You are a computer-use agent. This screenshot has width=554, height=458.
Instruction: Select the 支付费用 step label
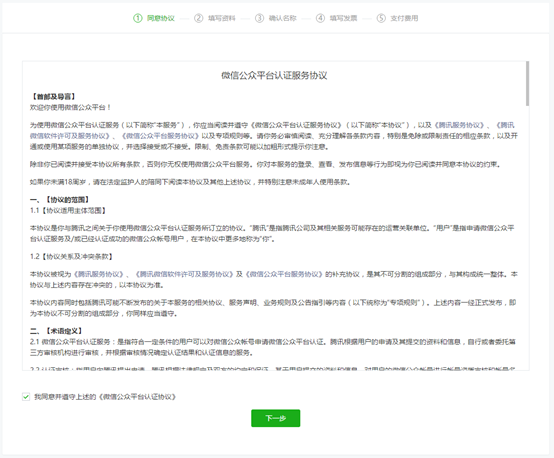pyautogui.click(x=404, y=18)
